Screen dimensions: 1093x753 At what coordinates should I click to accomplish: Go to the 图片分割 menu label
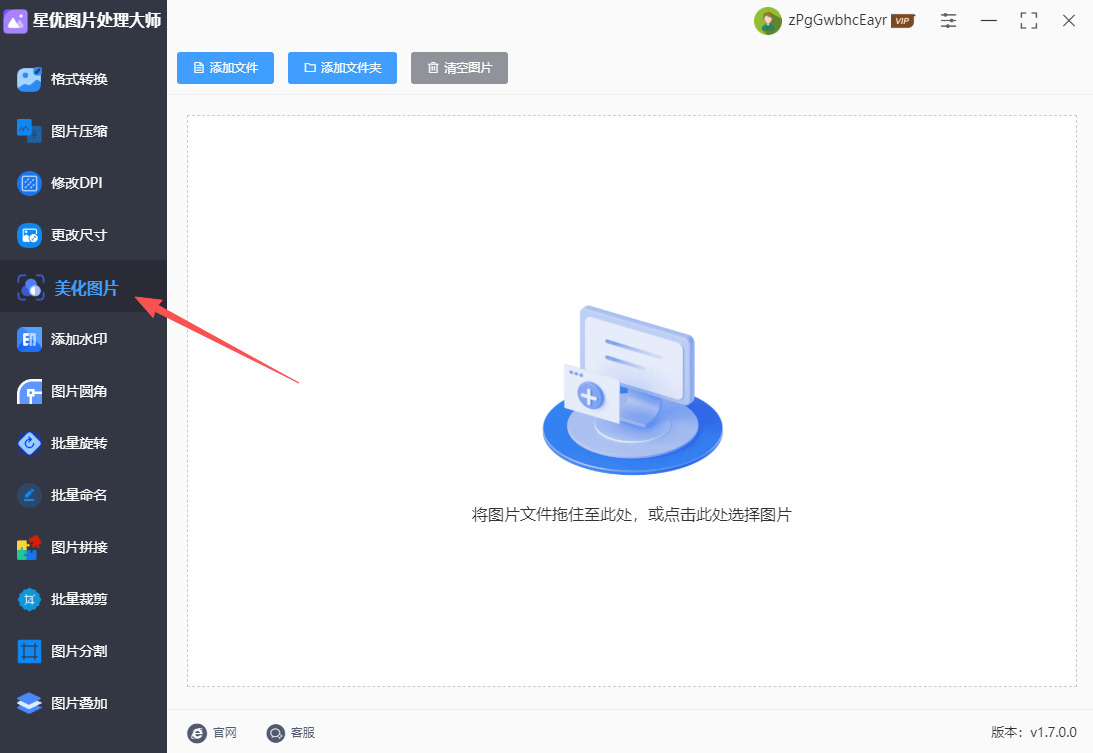(79, 651)
